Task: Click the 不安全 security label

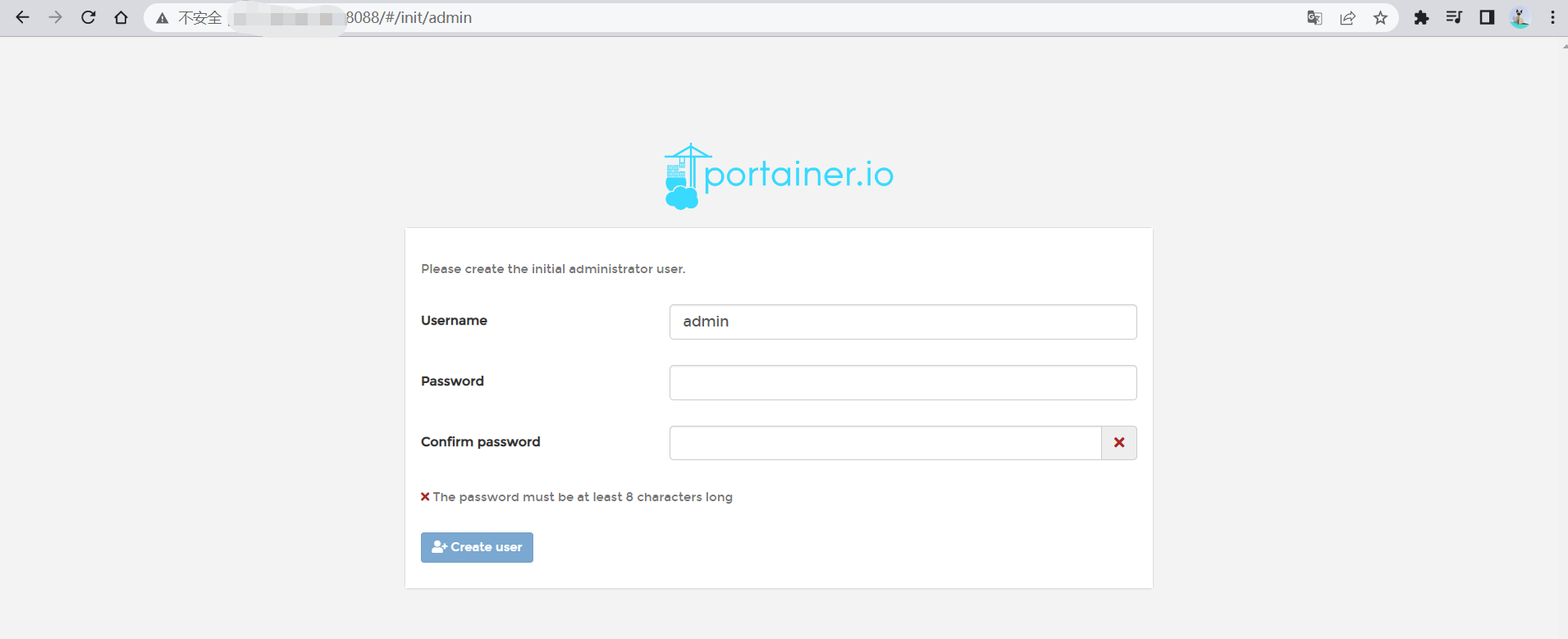Action: point(200,18)
